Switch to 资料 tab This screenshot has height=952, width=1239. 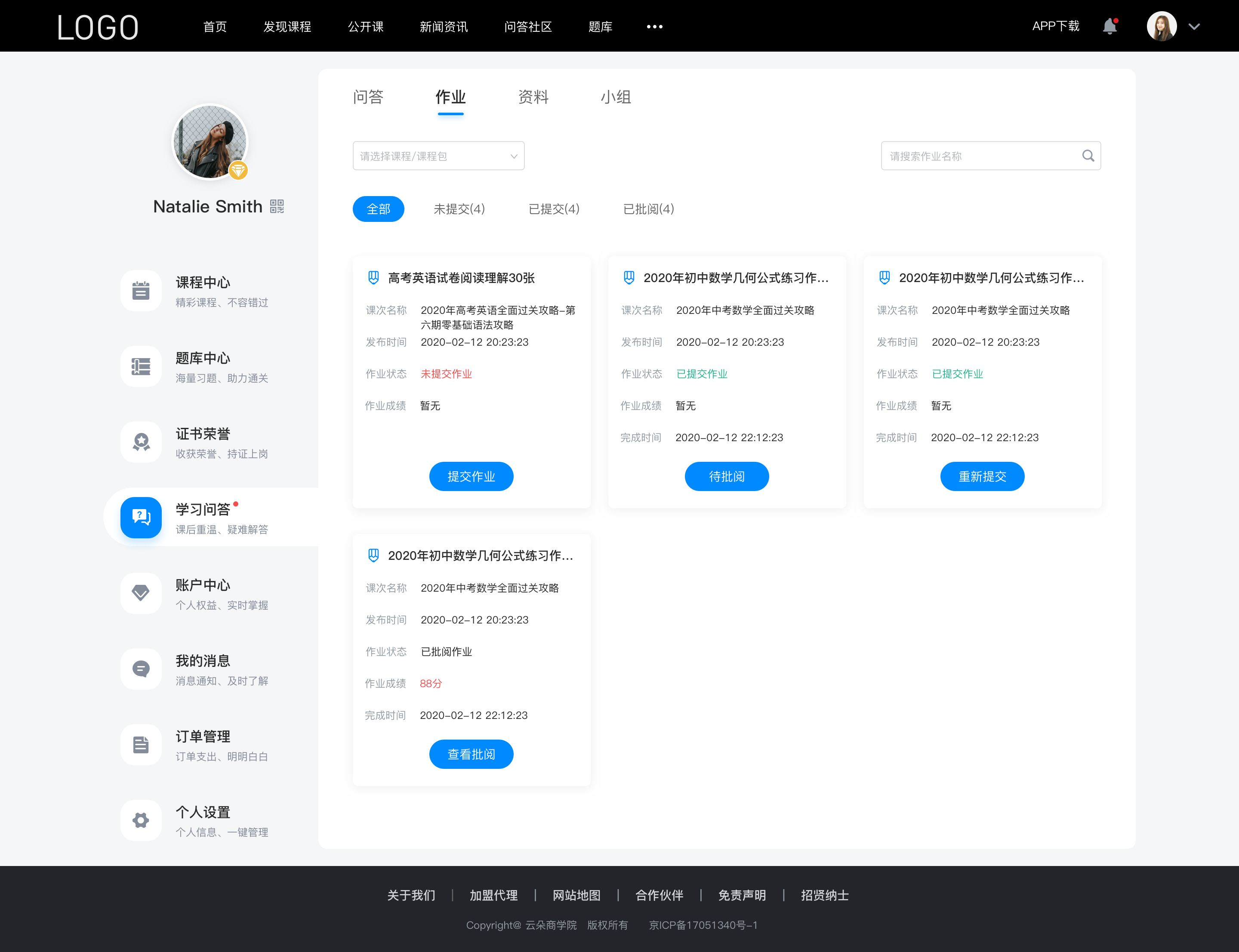click(x=534, y=97)
